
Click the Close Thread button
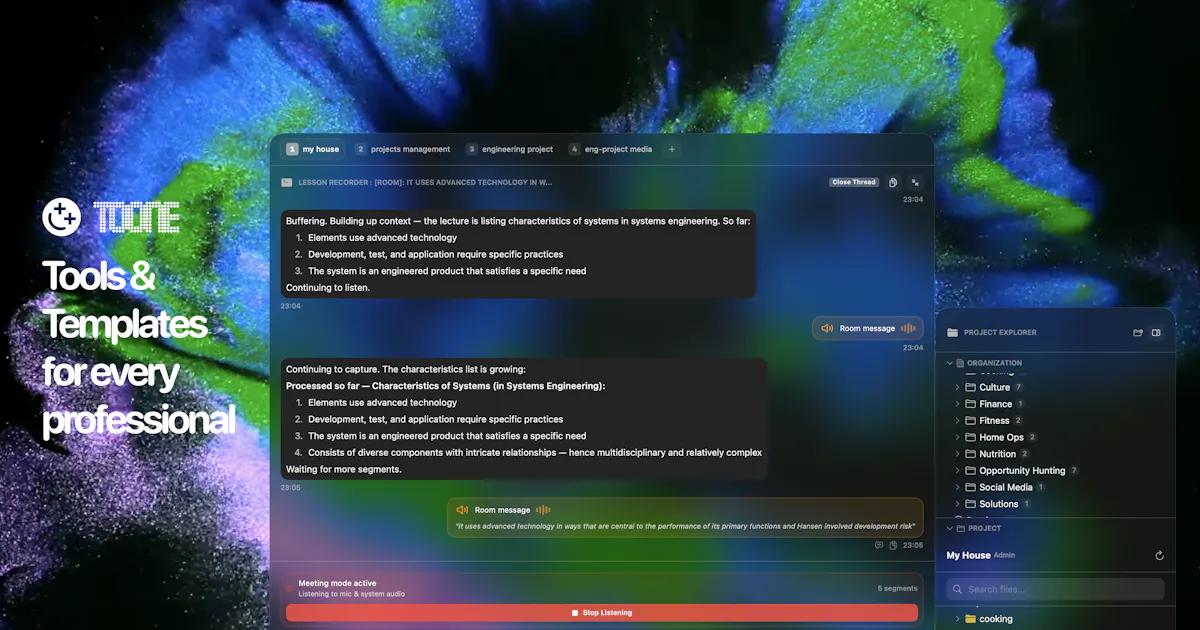coord(854,182)
